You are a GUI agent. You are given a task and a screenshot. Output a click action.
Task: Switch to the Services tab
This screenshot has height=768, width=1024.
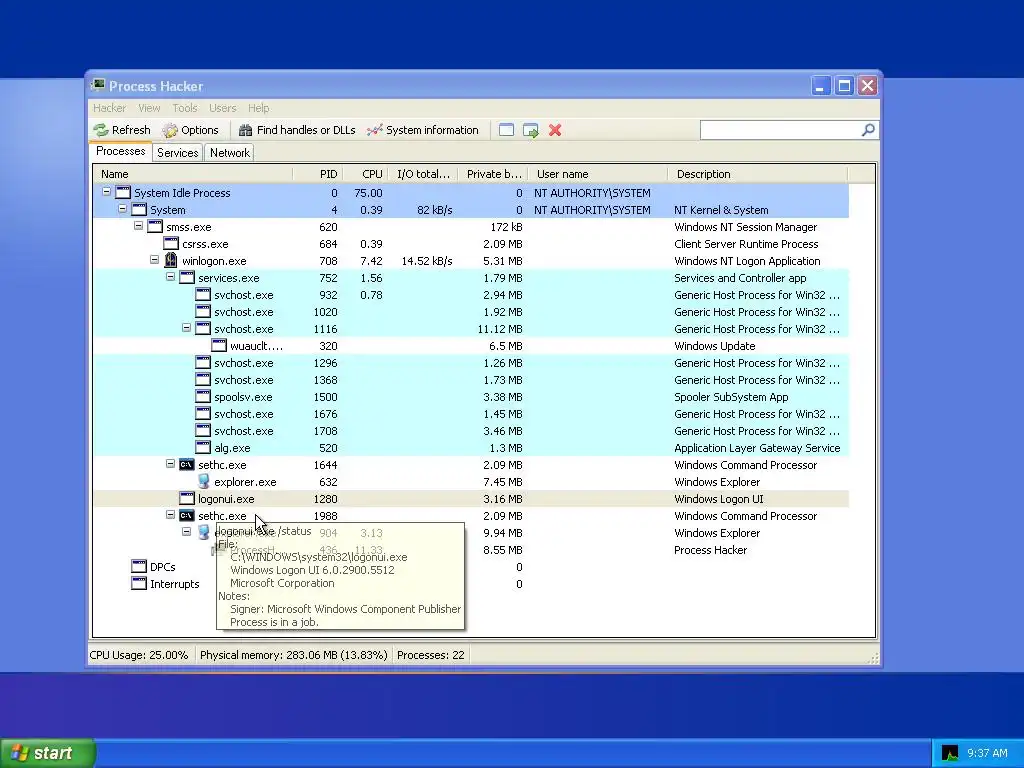178,153
